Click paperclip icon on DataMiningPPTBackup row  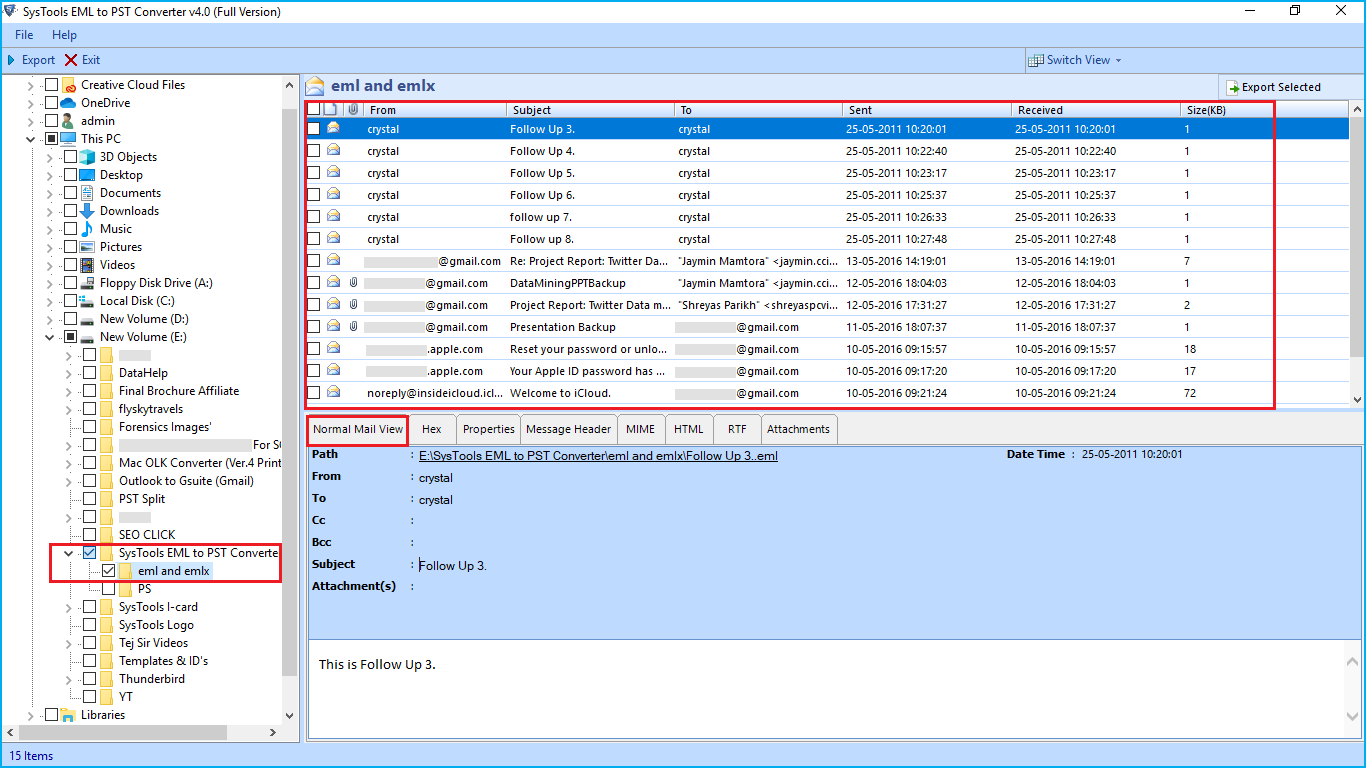(353, 283)
